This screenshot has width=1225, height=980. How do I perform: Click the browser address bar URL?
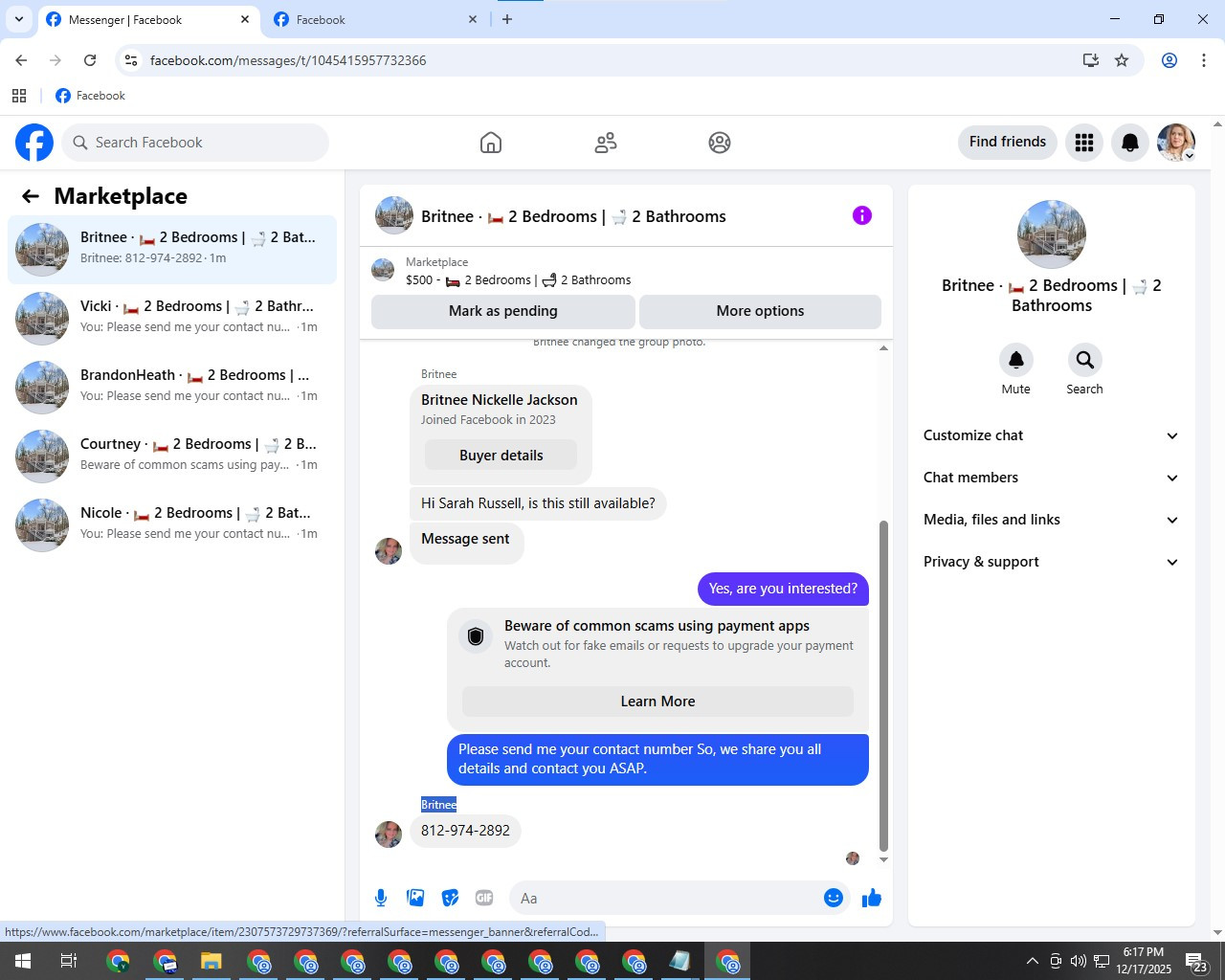(x=288, y=60)
